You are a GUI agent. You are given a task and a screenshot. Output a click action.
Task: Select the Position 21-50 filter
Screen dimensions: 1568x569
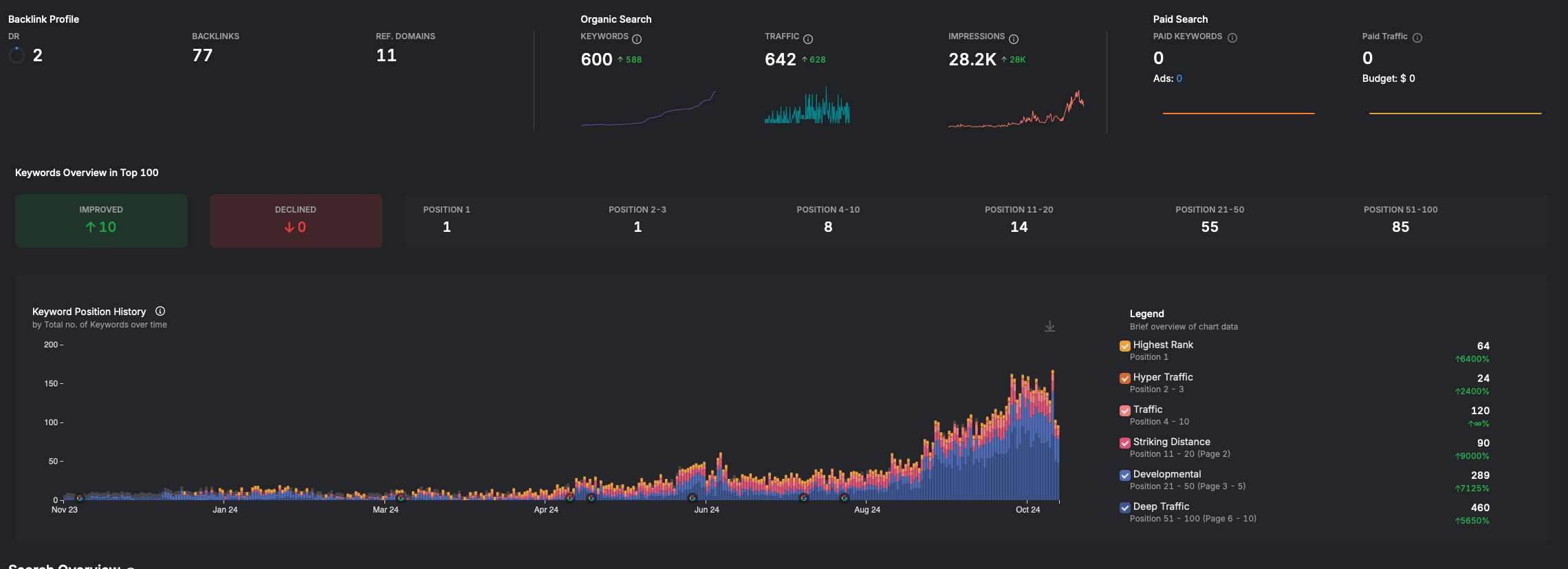pos(1210,220)
